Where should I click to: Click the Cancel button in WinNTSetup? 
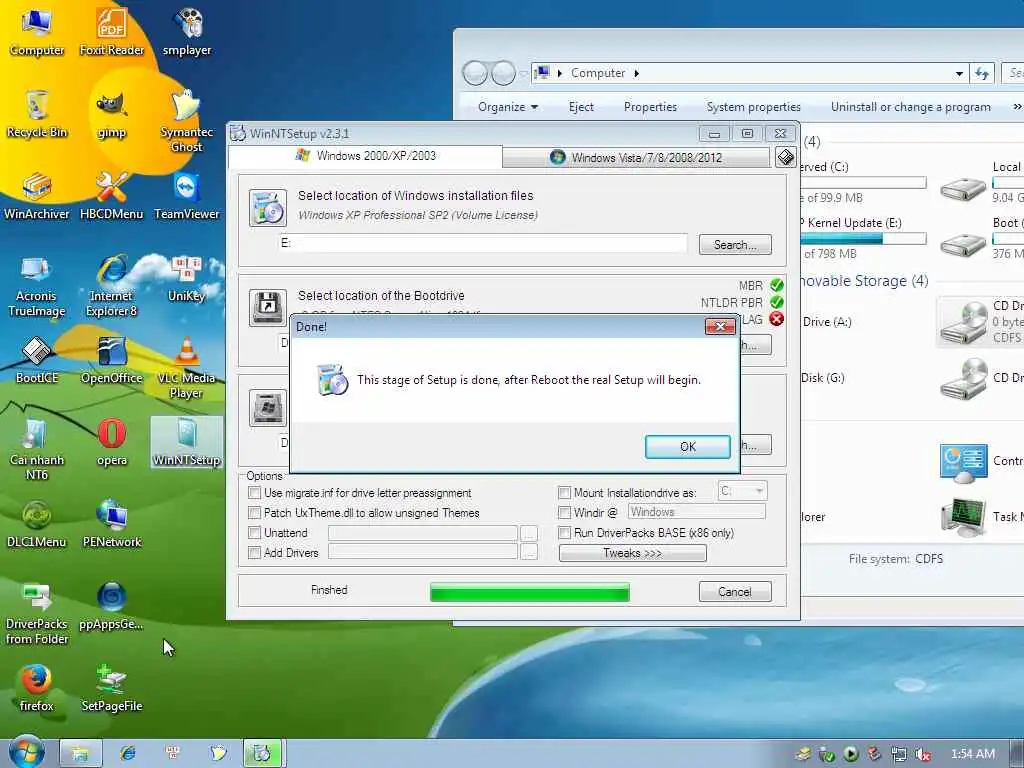coord(735,592)
